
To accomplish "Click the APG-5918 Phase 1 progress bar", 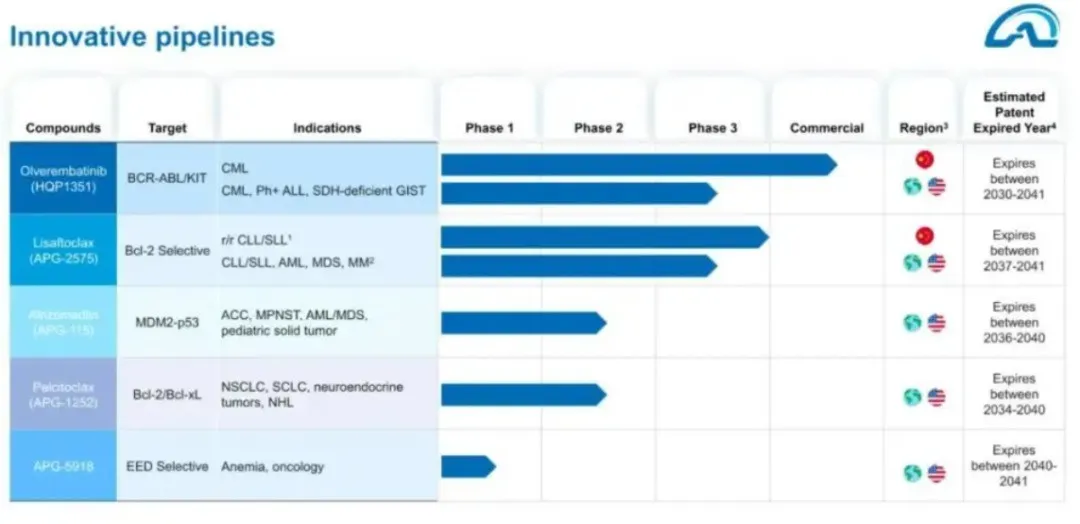I will tap(467, 466).
